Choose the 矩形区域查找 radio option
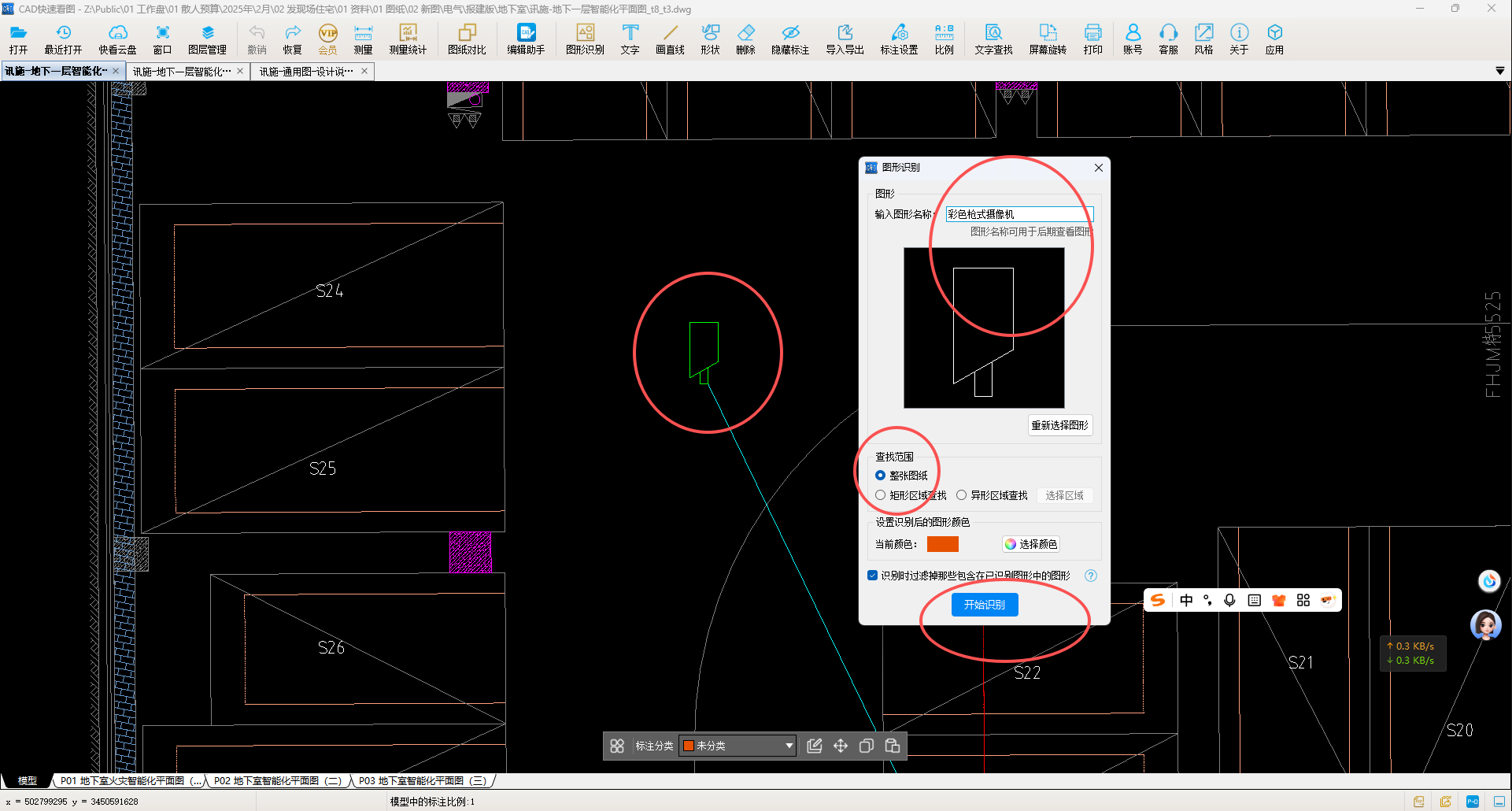Screen dimensions: 1512x811 click(x=881, y=495)
